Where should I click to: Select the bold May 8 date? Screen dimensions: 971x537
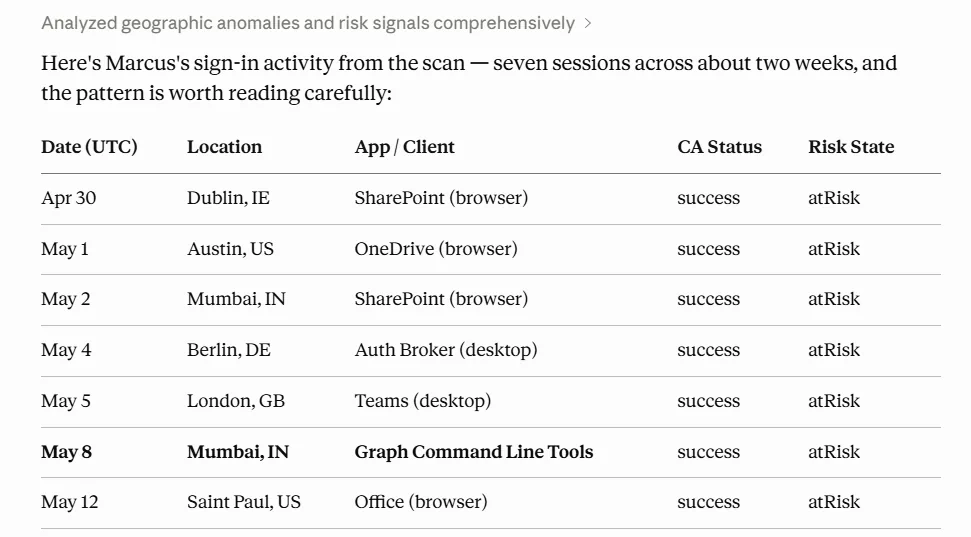click(x=66, y=452)
